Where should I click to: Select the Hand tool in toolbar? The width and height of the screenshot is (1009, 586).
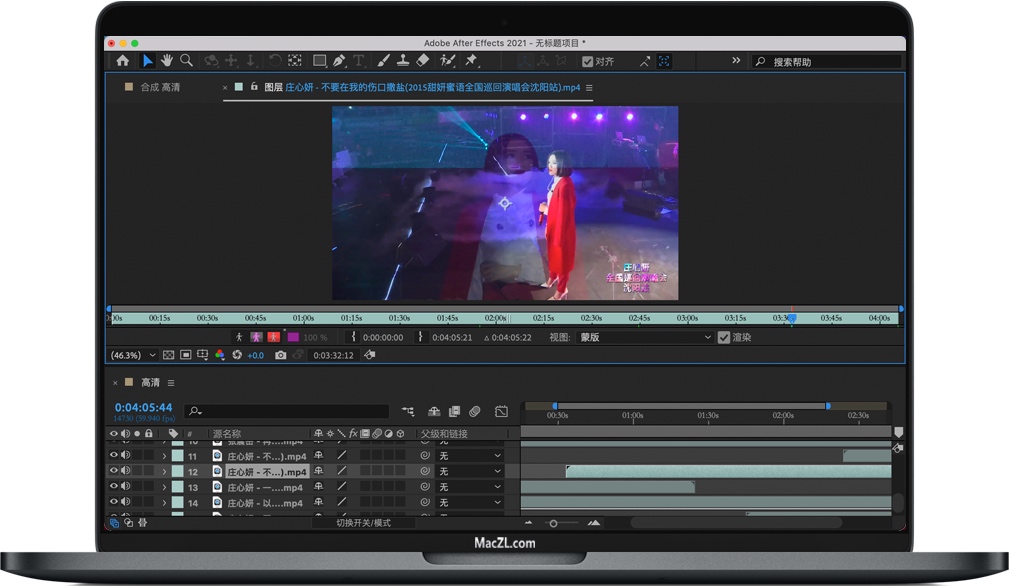(167, 61)
